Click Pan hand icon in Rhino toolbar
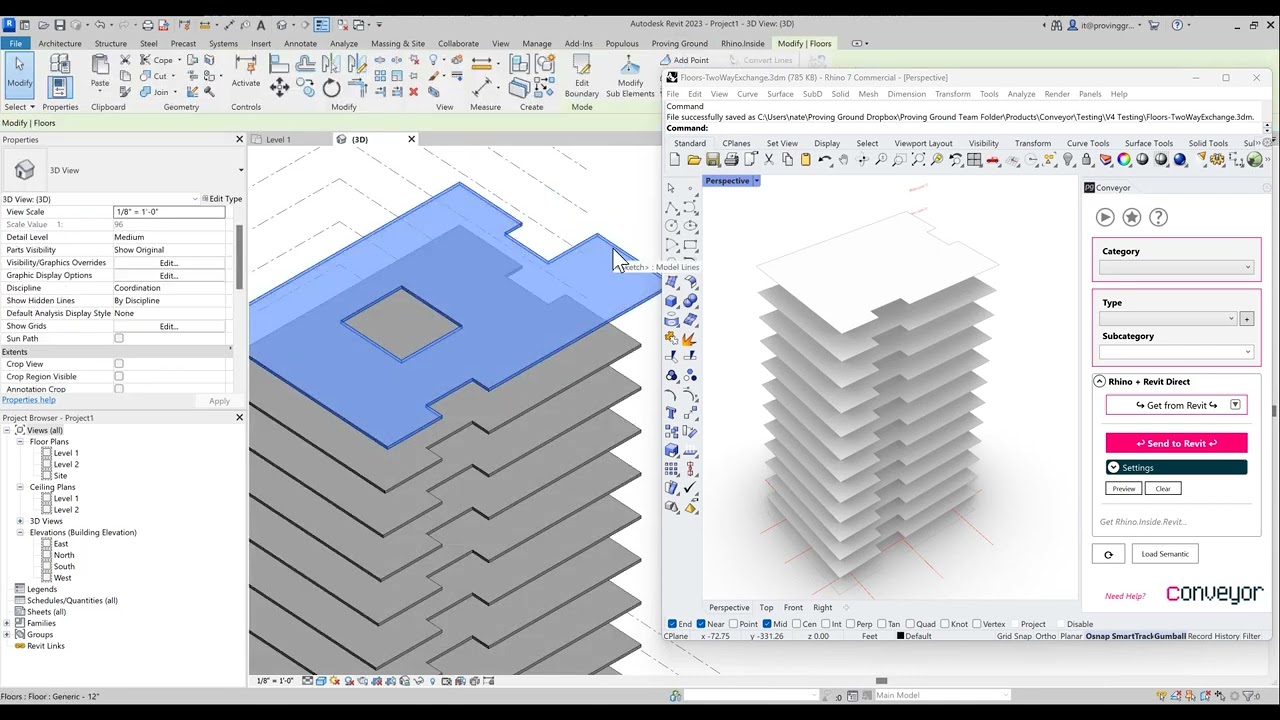 [x=844, y=160]
